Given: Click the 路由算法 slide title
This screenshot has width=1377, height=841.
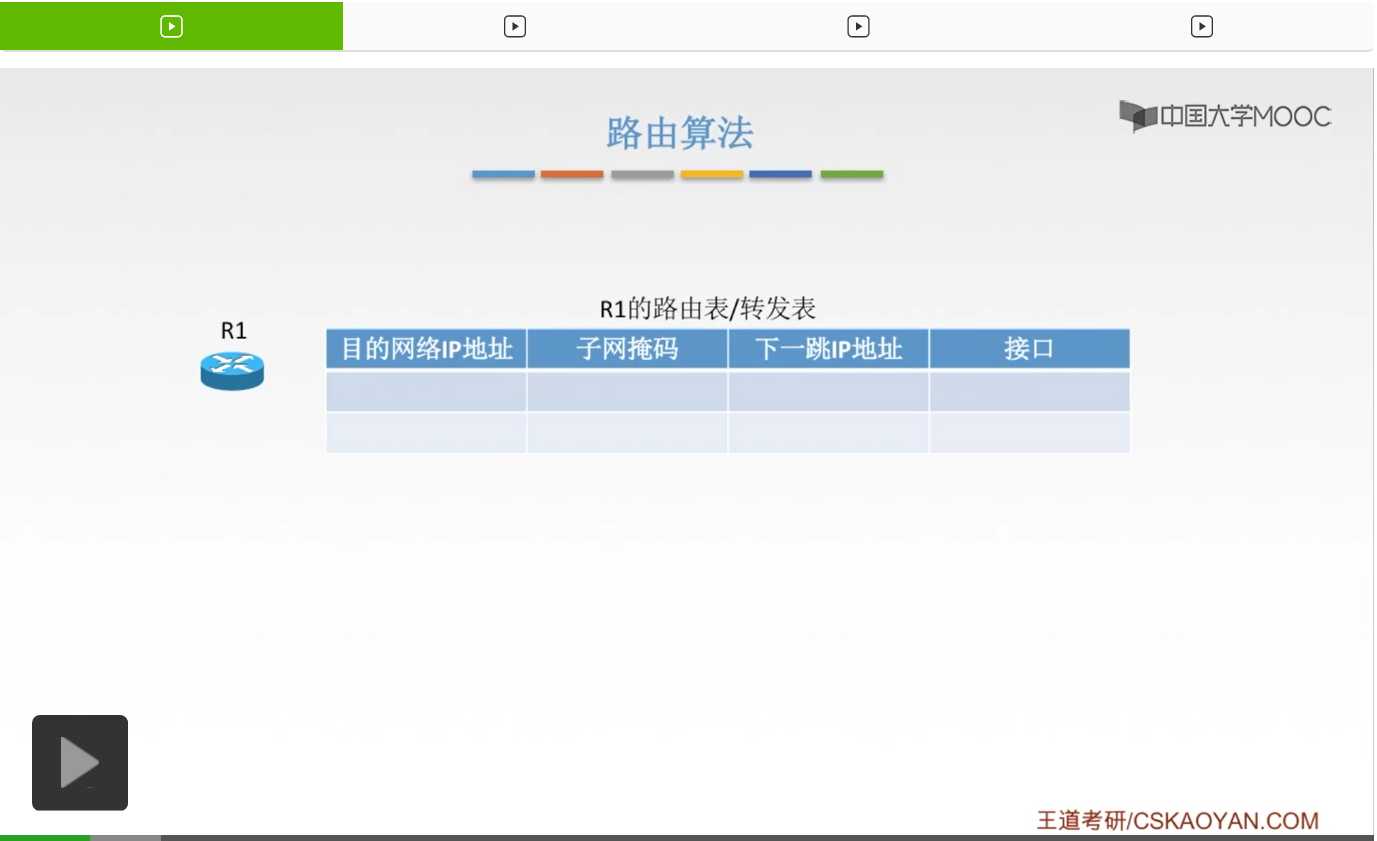Looking at the screenshot, I should pyautogui.click(x=679, y=133).
